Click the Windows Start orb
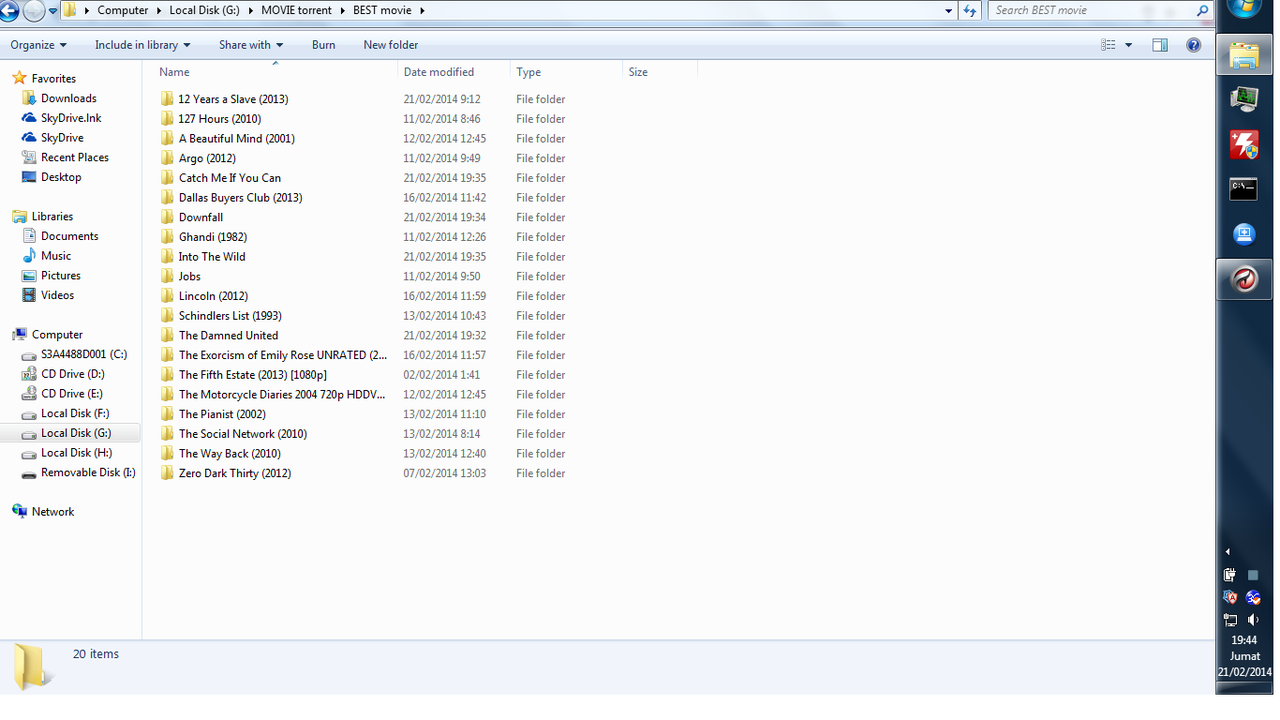Image resolution: width=1280 pixels, height=720 pixels. coord(1245,9)
